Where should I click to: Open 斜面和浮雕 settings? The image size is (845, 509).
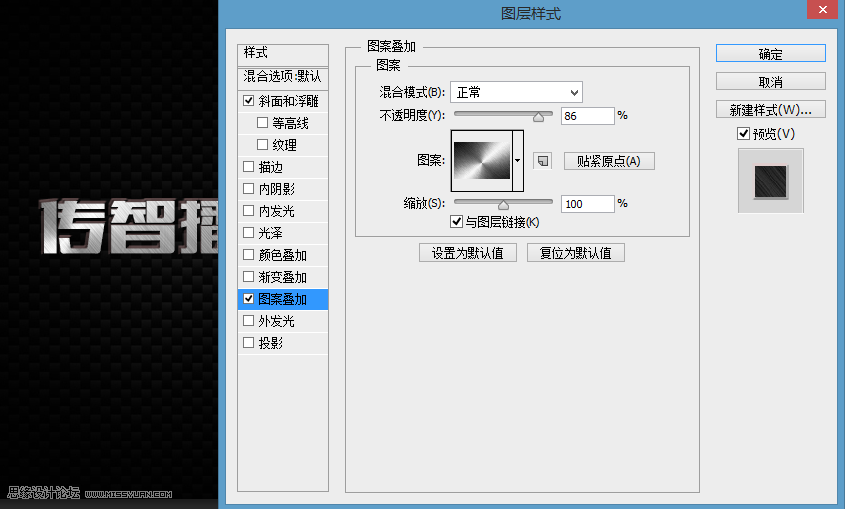288,101
